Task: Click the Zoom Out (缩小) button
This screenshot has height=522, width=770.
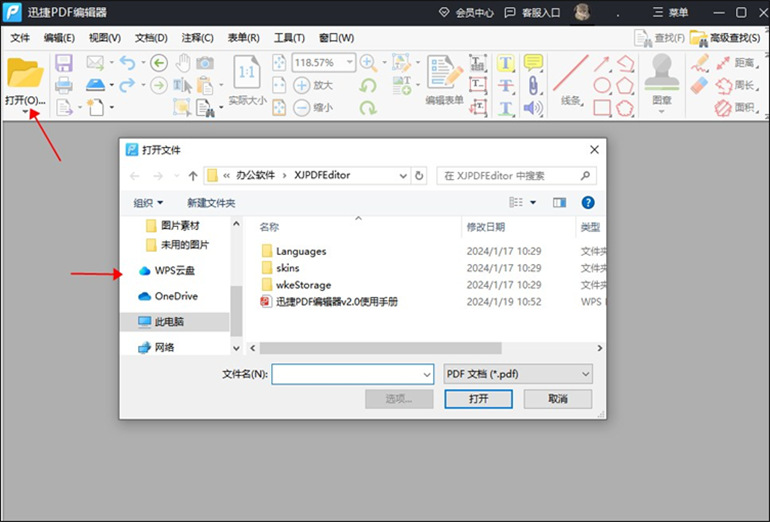Action: [x=313, y=108]
